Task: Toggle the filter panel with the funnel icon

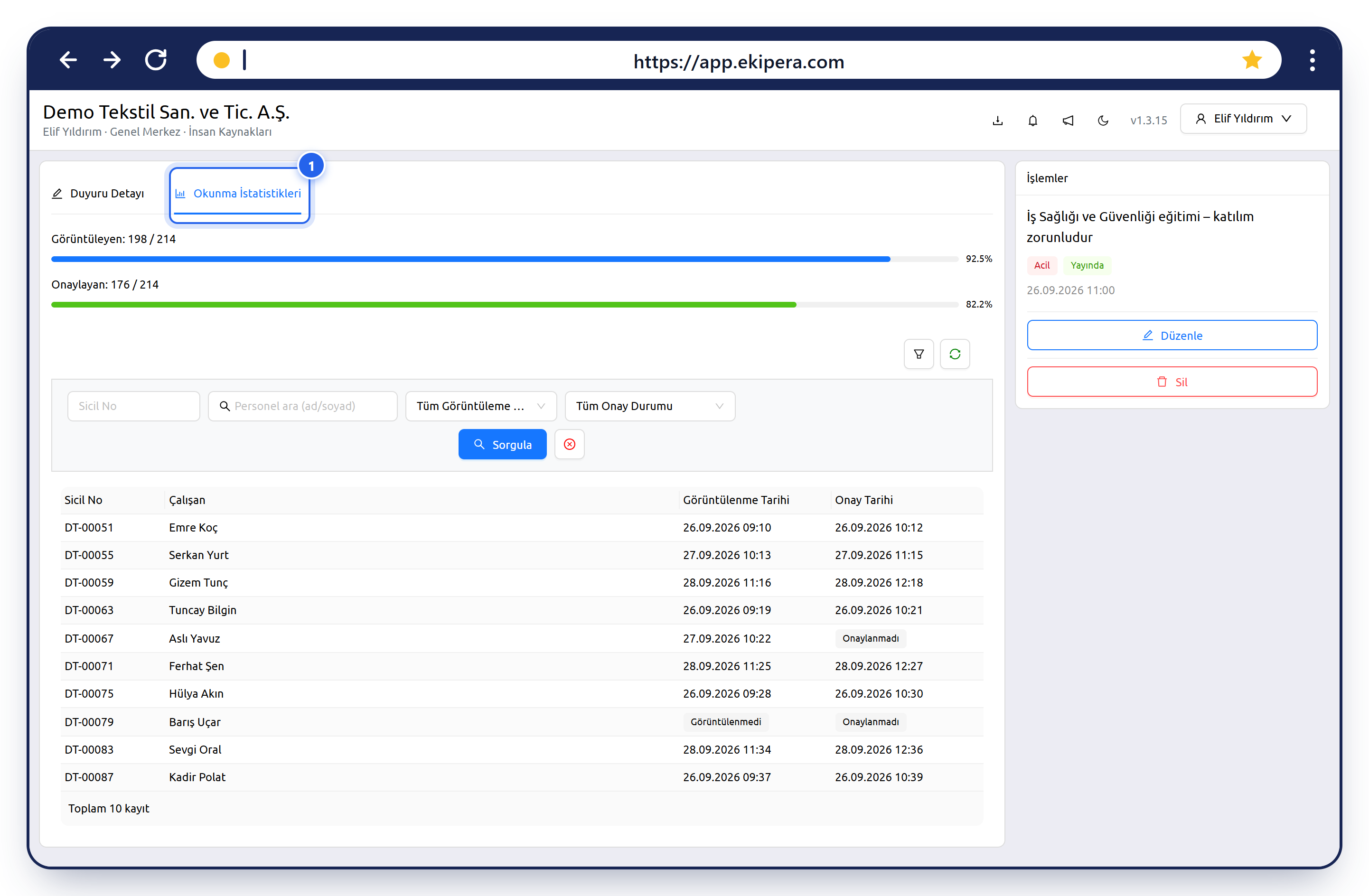Action: click(x=919, y=354)
